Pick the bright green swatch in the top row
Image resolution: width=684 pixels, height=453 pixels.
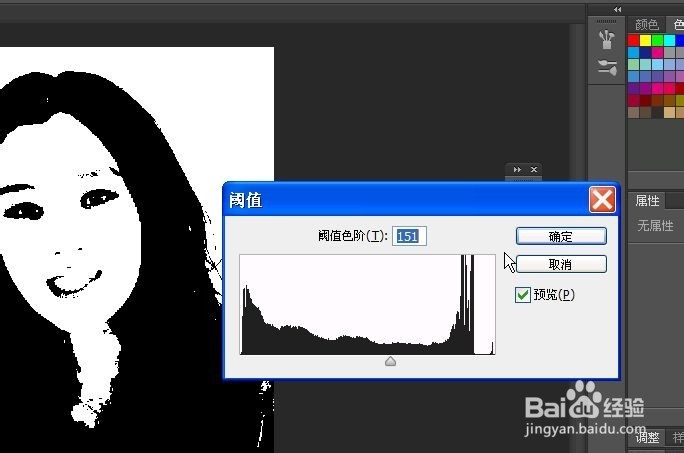(657, 41)
